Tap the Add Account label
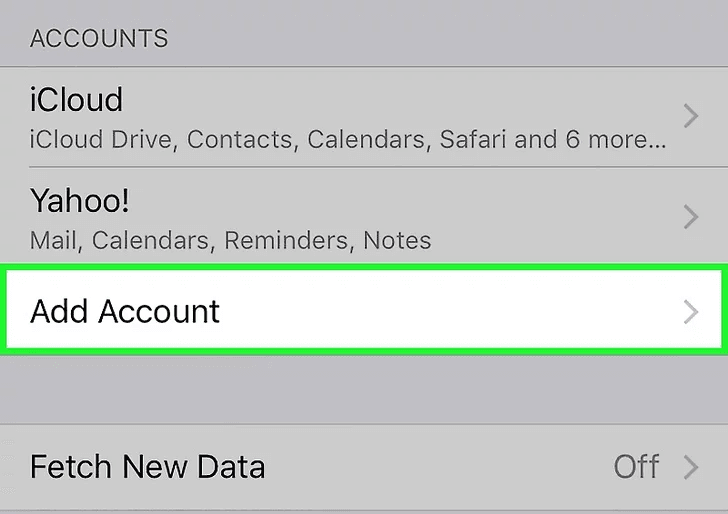Viewport: 728px width, 514px height. click(125, 311)
